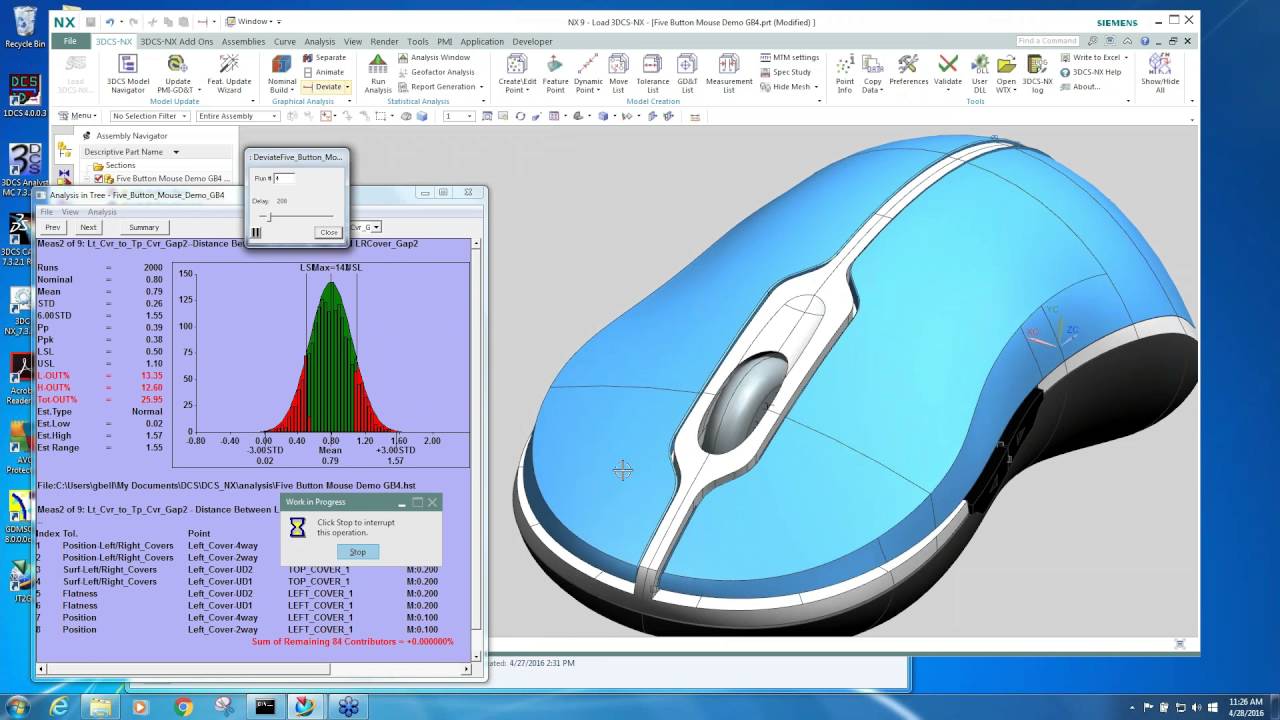Click the Delay slider handle in Deviate dialog
Screen dimensions: 1280x720
tap(268, 216)
